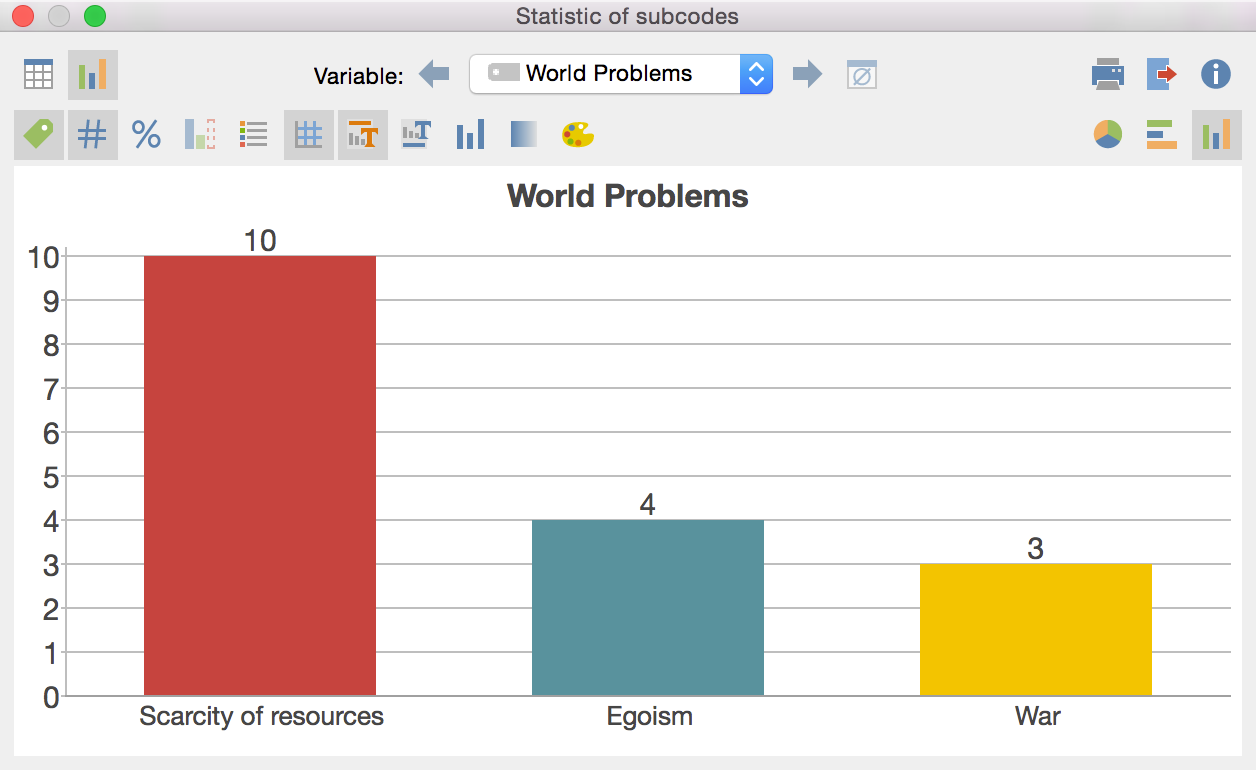Go to previous variable with left arrow
The height and width of the screenshot is (770, 1256).
pos(434,74)
